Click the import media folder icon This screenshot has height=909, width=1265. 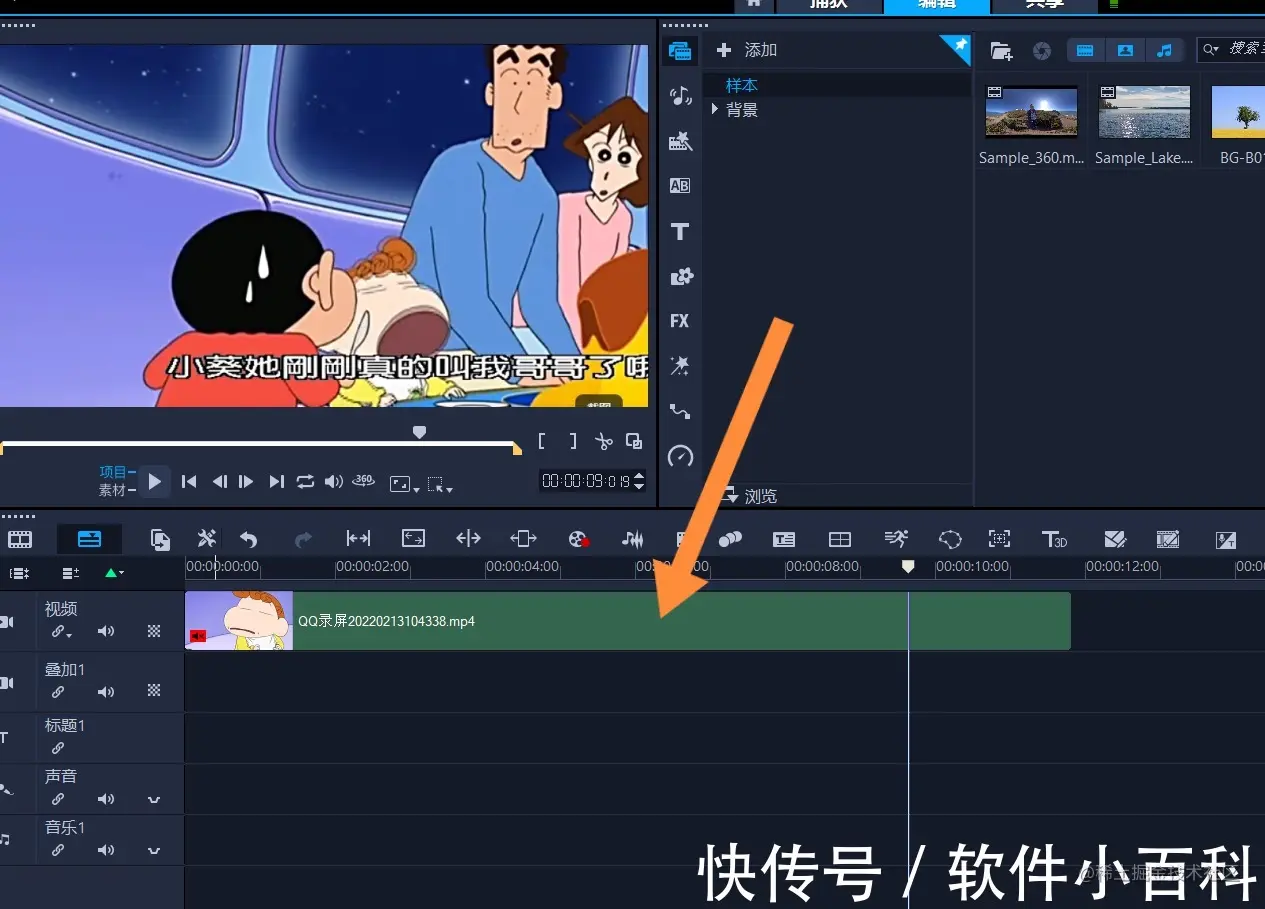click(x=1001, y=50)
